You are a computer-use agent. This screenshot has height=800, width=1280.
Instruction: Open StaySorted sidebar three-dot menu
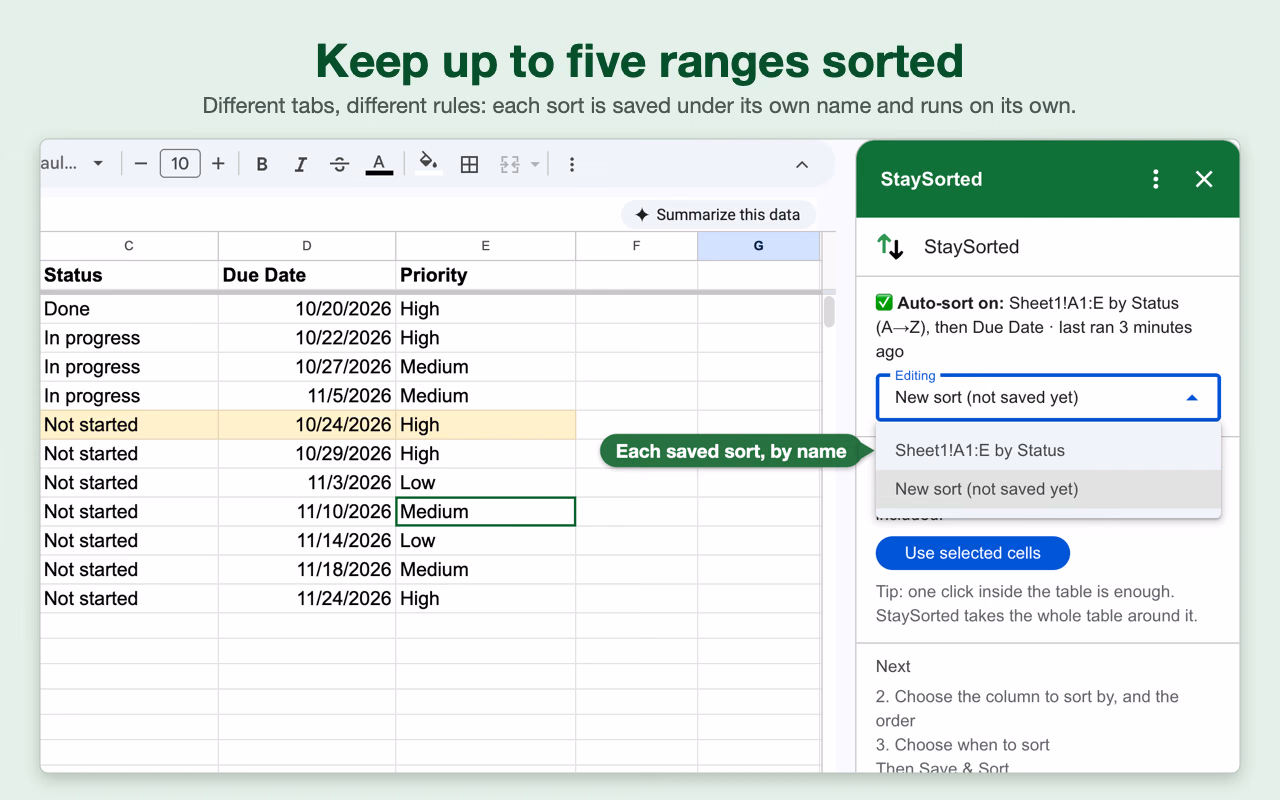point(1156,179)
